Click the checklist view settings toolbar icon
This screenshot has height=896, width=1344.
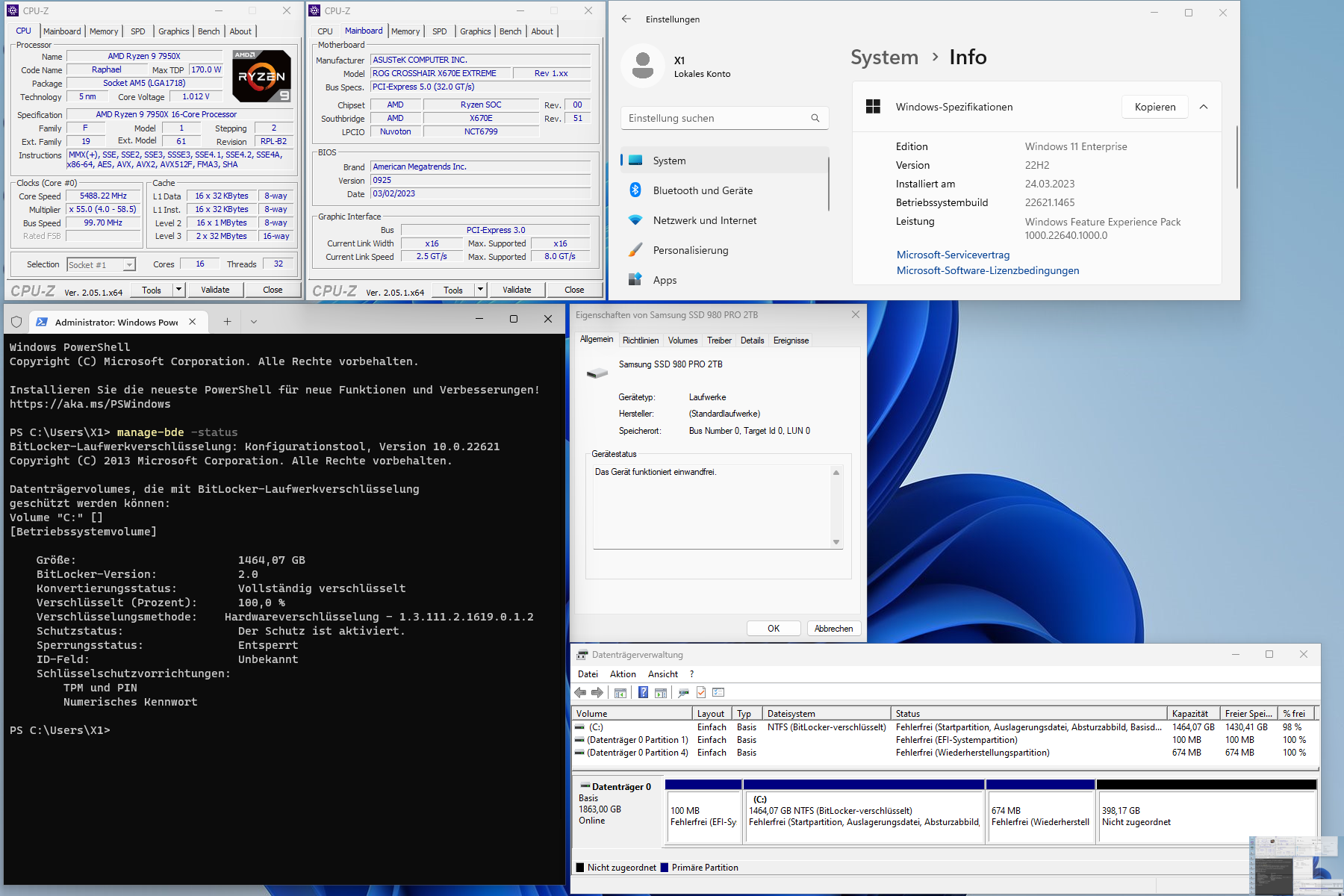pyautogui.click(x=719, y=693)
